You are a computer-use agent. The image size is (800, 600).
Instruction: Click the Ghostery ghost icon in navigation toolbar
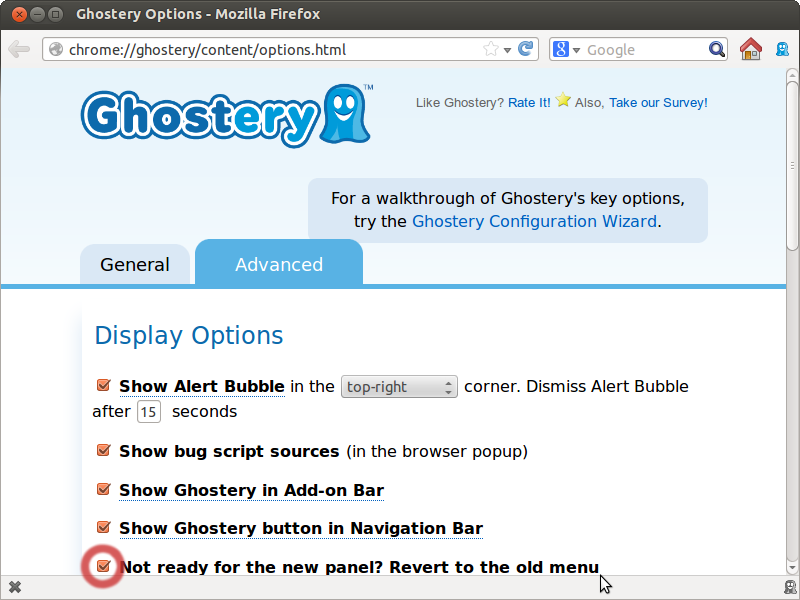(x=783, y=50)
